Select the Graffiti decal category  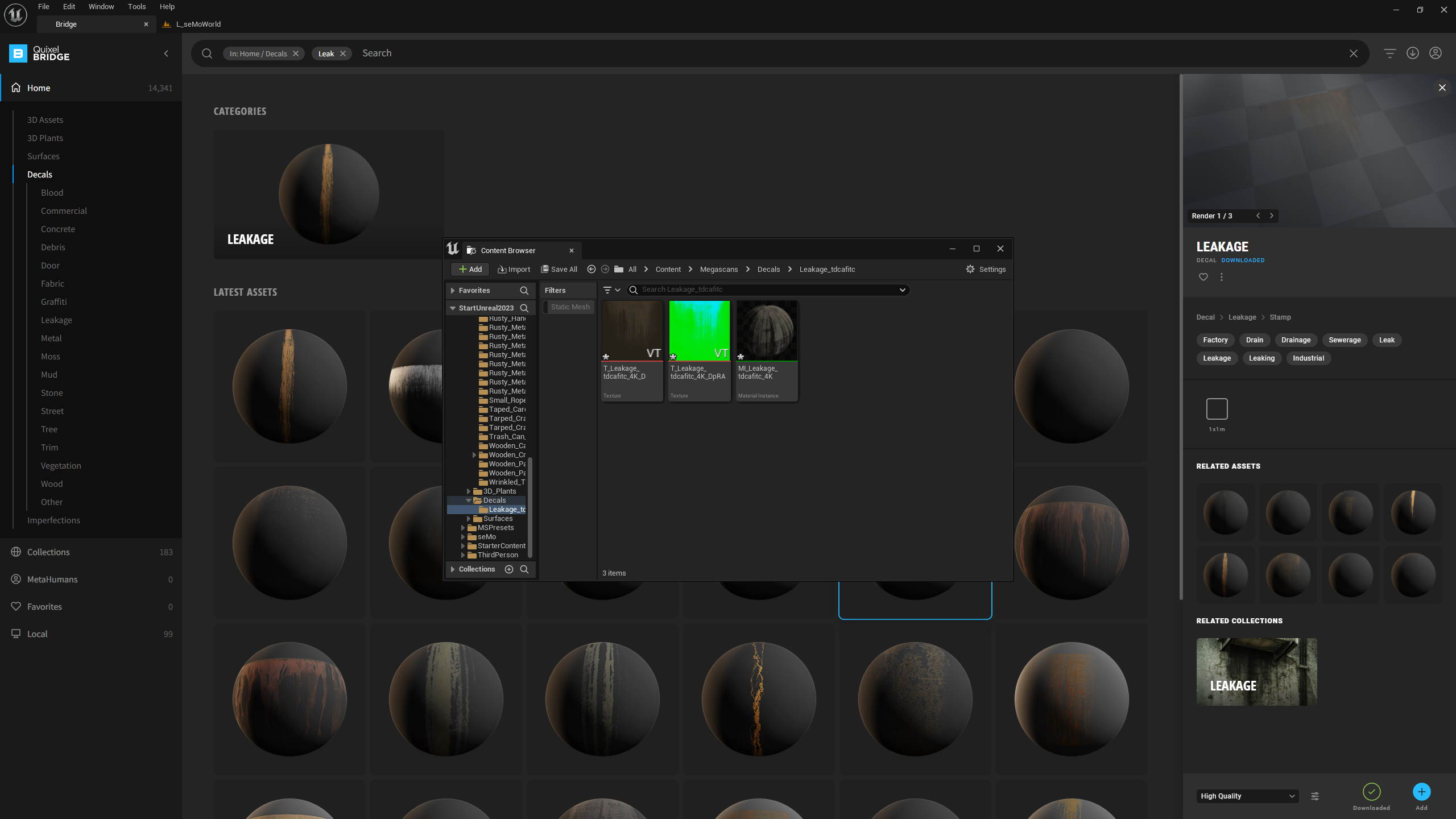coord(53,301)
